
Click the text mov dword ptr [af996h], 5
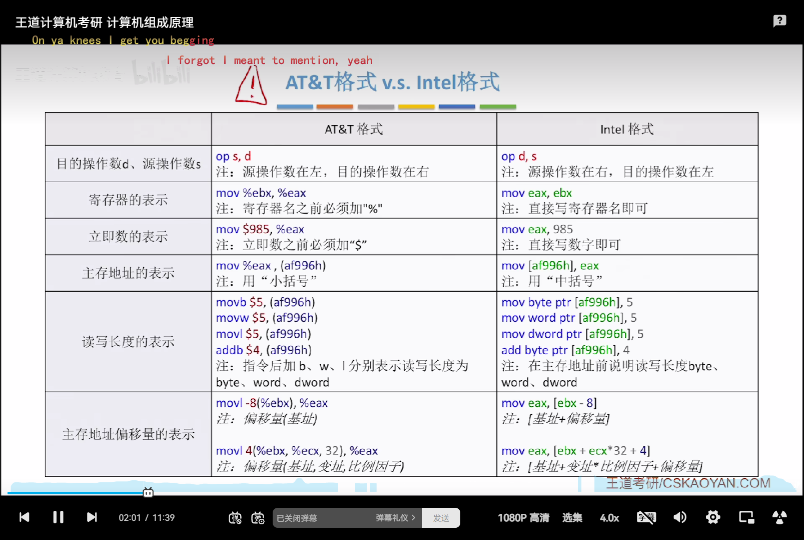pos(572,334)
